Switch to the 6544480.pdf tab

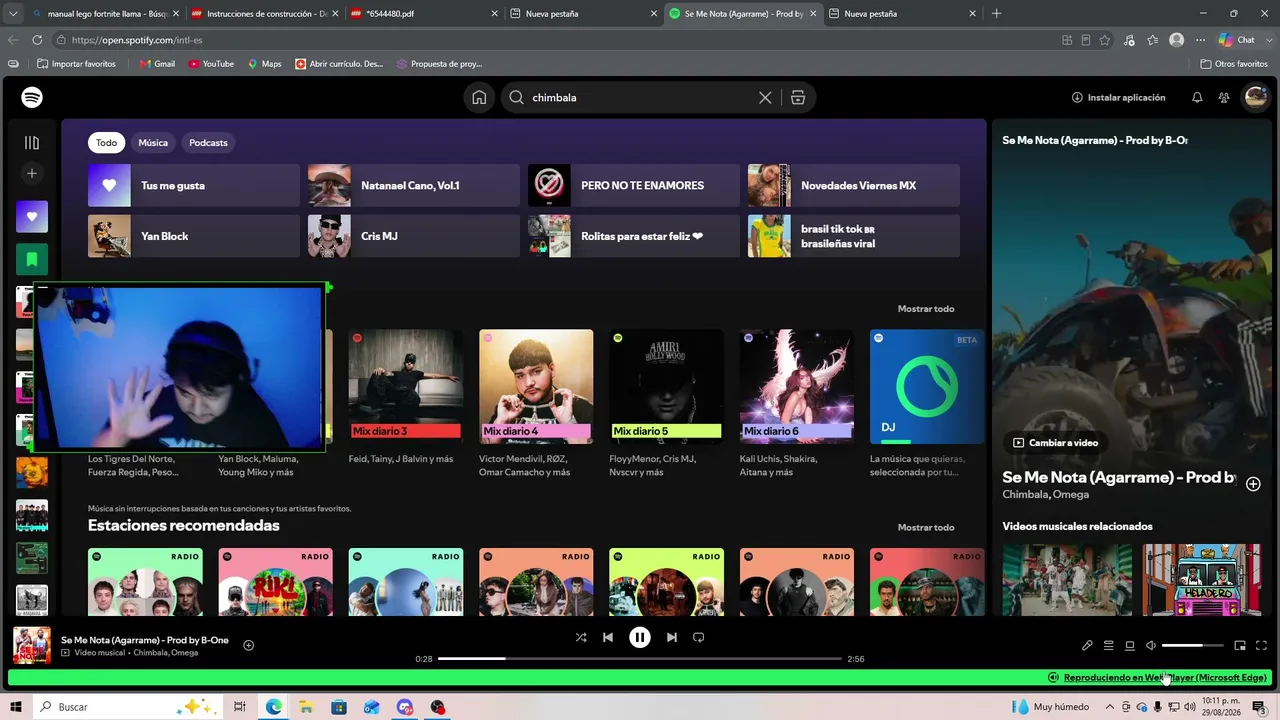(x=424, y=14)
